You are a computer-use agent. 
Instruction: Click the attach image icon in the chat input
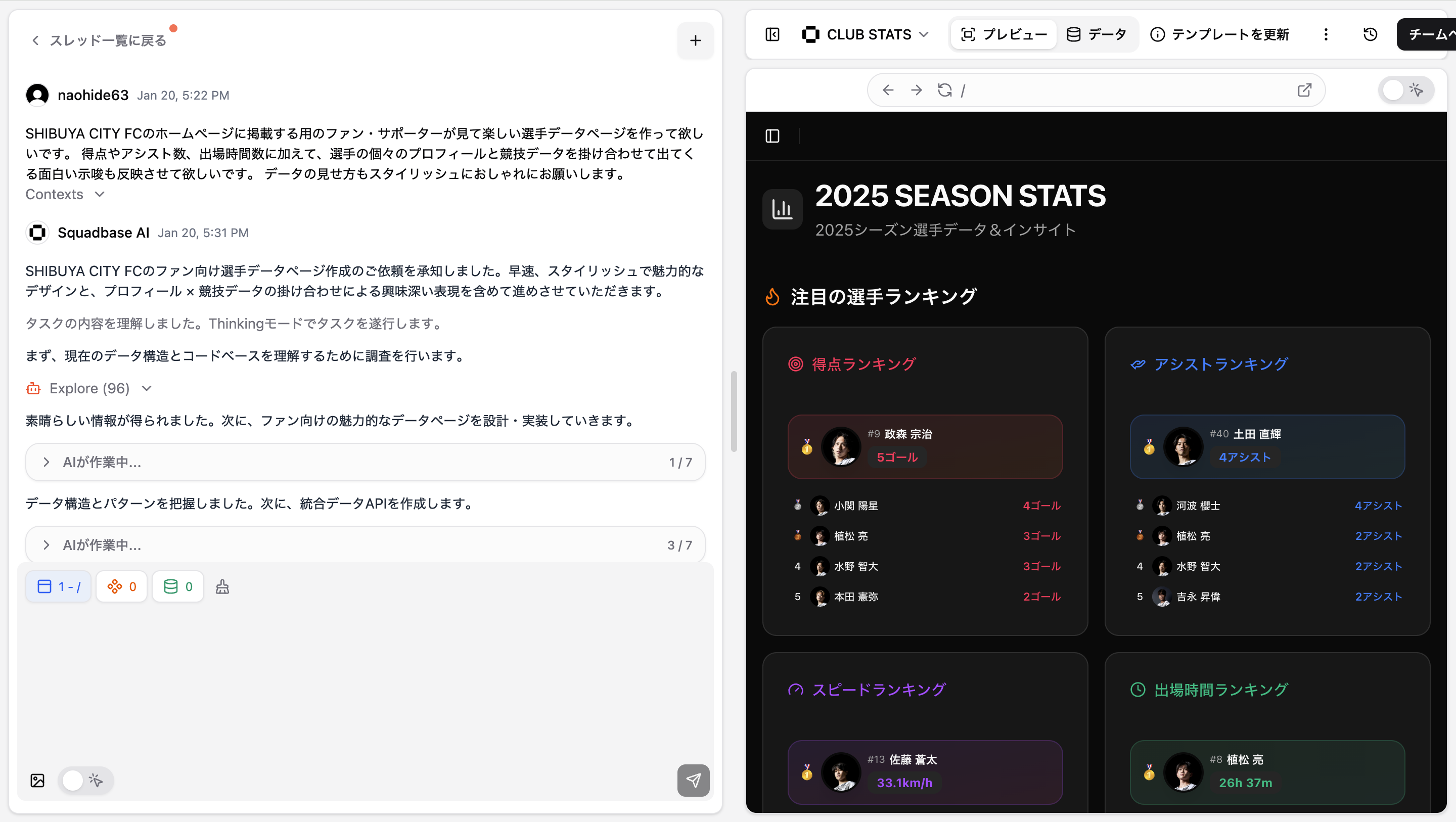point(37,781)
